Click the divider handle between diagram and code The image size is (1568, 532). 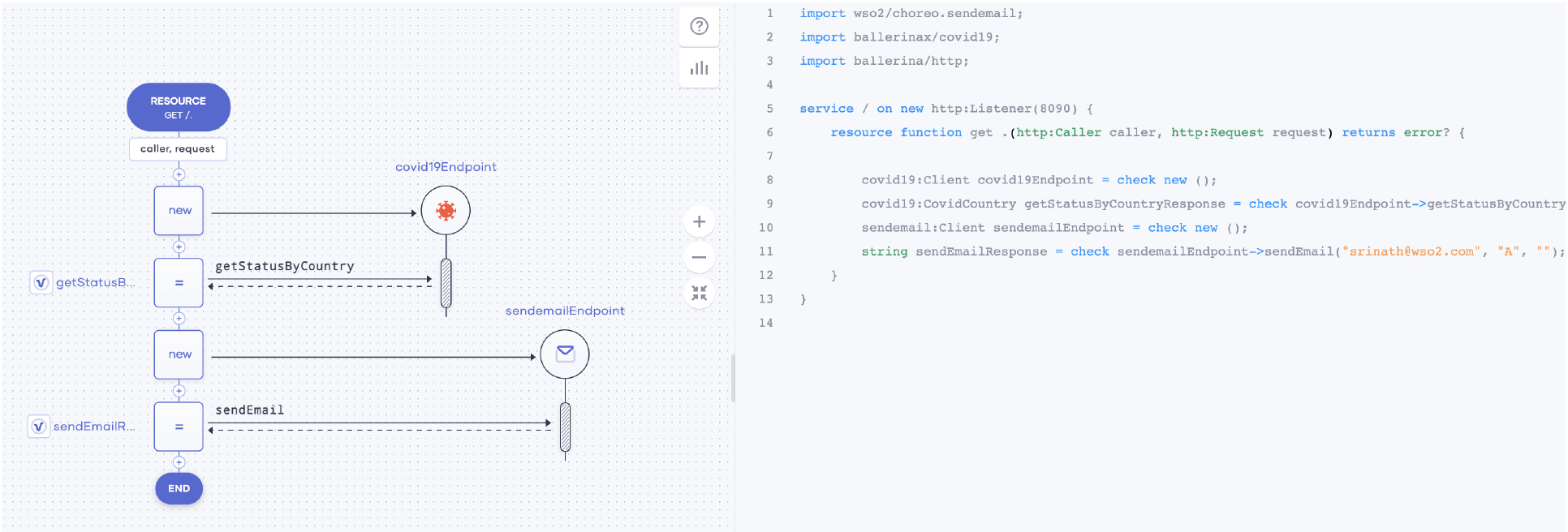(733, 378)
